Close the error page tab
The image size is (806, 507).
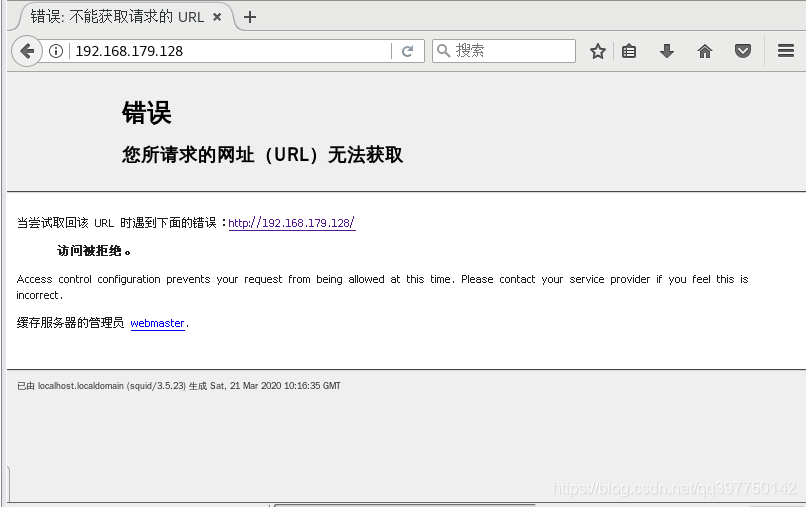217,17
